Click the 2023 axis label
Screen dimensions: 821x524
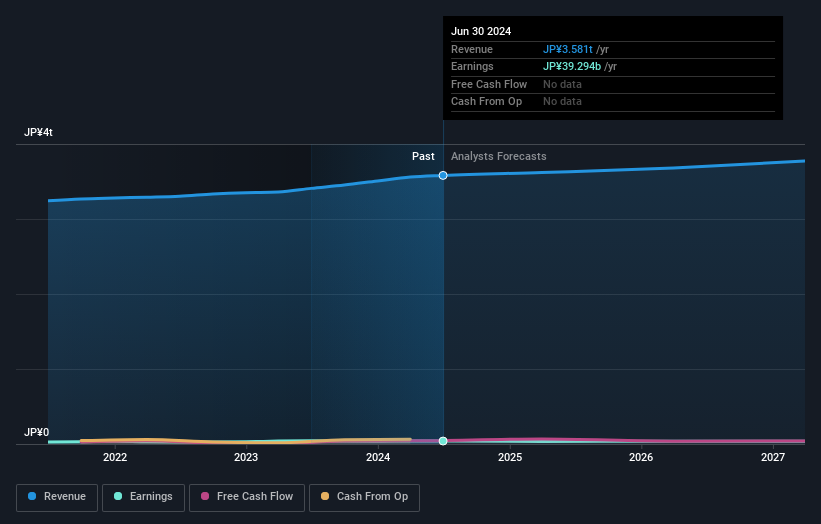tap(246, 458)
